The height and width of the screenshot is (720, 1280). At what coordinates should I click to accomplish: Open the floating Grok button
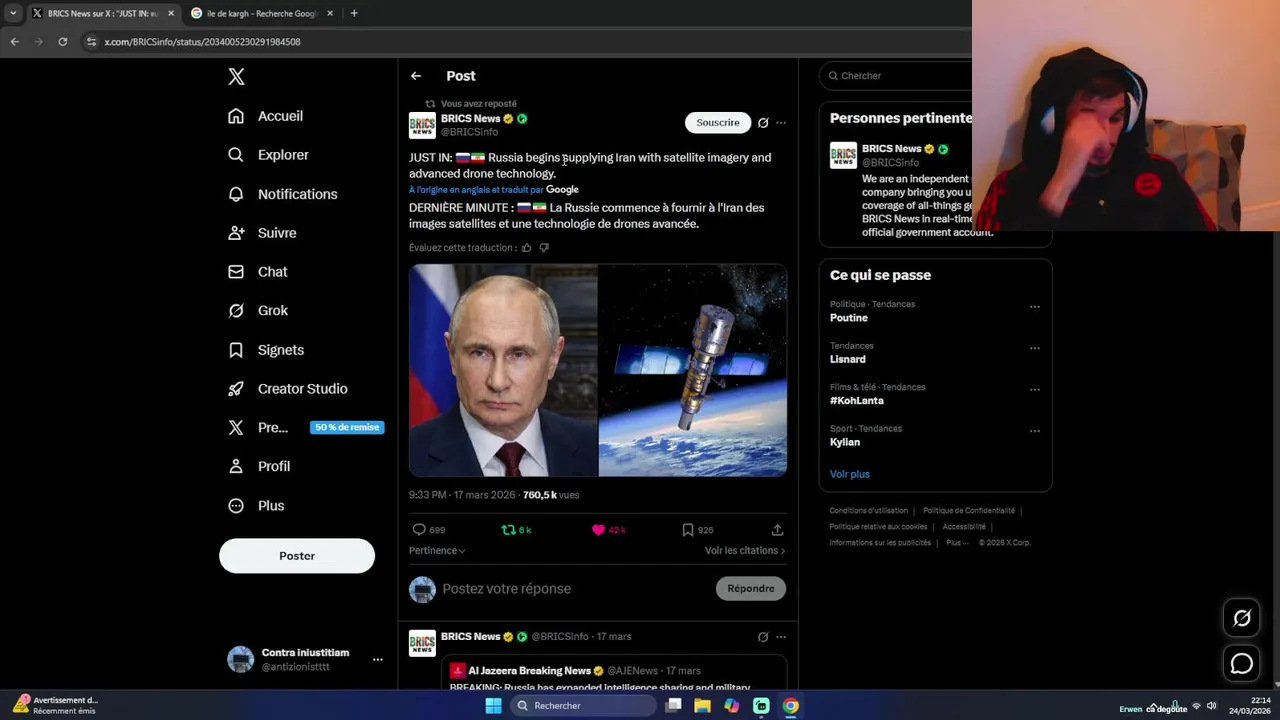point(1242,618)
